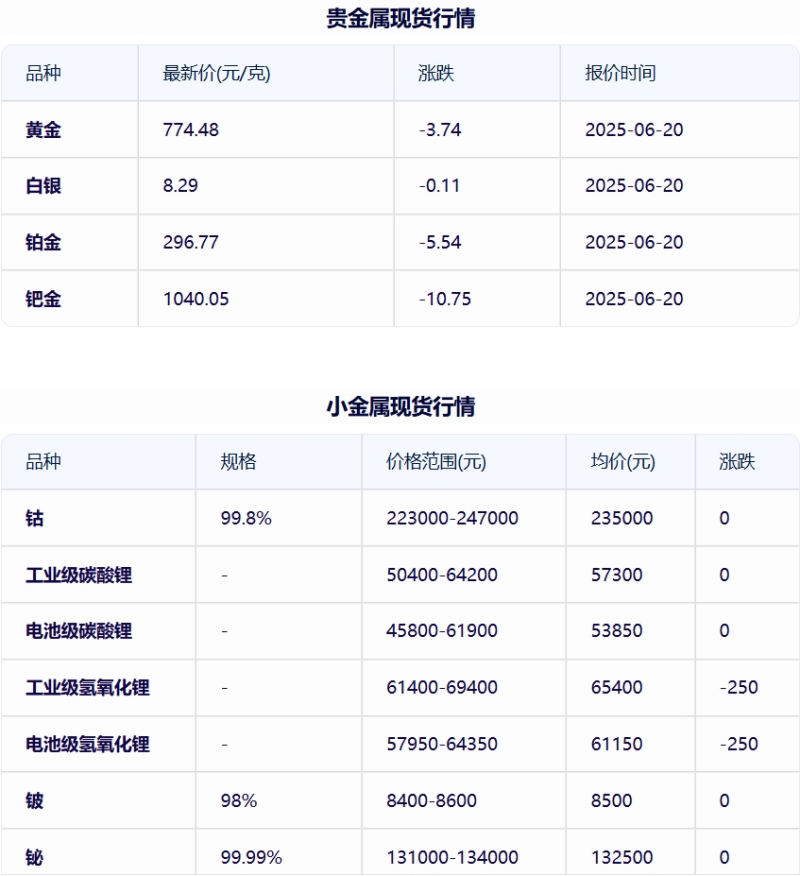The image size is (800, 876).
Task: Click the 电池级氢氧化锂 entry
Action: (x=88, y=744)
